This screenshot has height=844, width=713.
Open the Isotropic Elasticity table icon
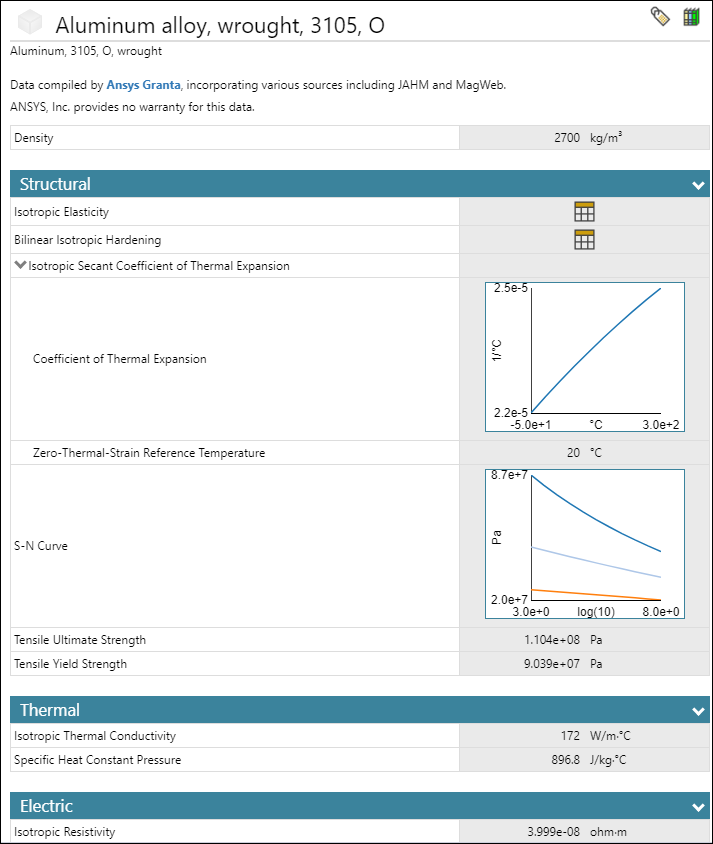pyautogui.click(x=584, y=211)
